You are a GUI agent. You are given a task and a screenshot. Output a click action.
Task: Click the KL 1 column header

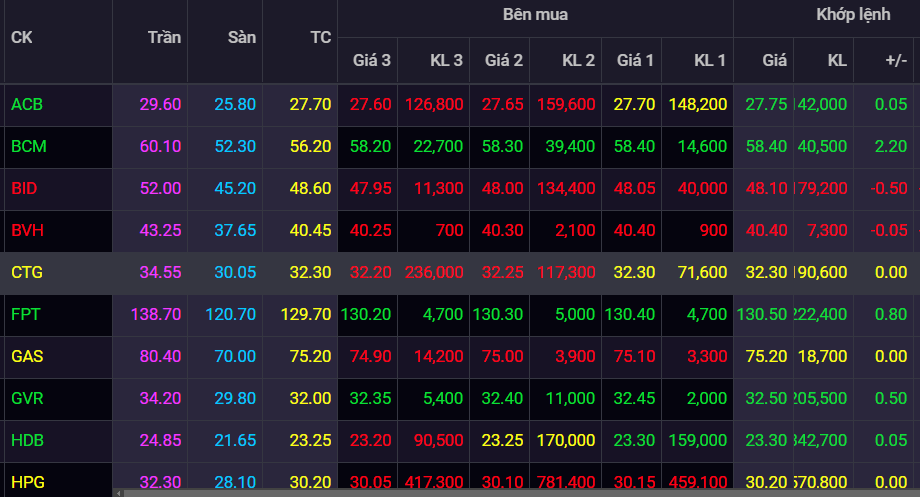coord(709,61)
